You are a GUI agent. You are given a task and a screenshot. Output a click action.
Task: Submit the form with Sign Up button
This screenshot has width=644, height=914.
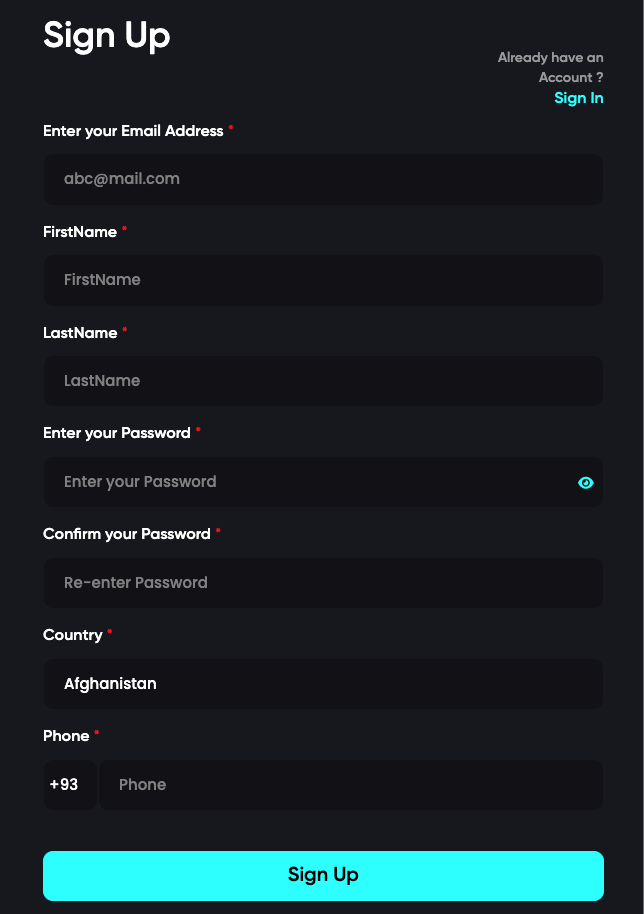[x=323, y=876]
